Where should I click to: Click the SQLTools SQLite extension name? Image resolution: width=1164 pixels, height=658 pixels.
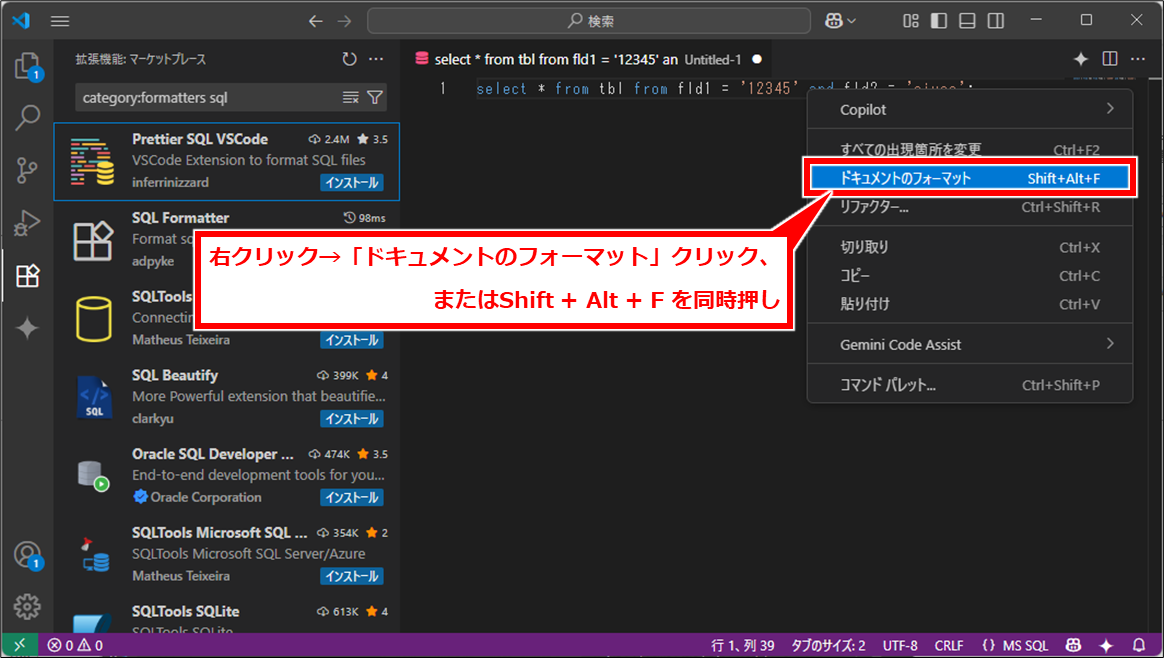186,611
